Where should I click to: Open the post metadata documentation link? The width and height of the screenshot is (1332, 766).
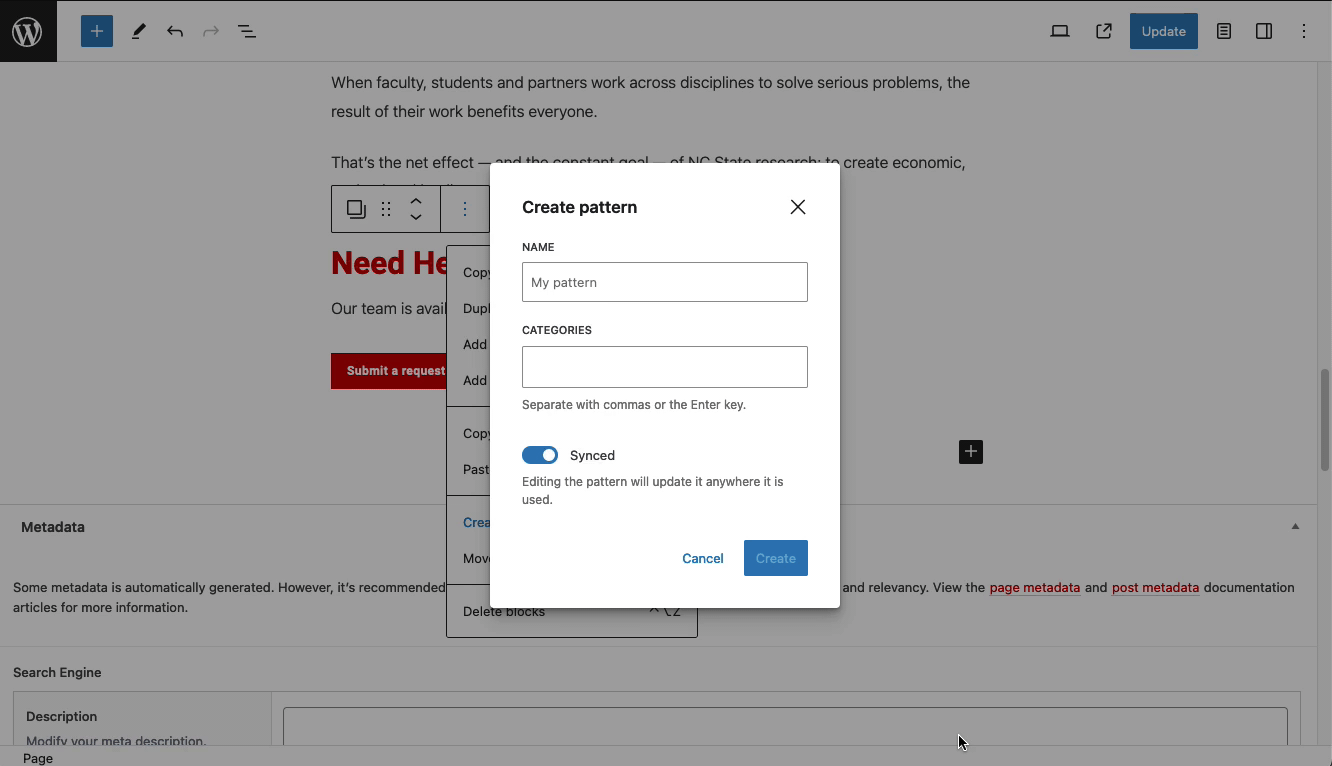(x=1155, y=588)
